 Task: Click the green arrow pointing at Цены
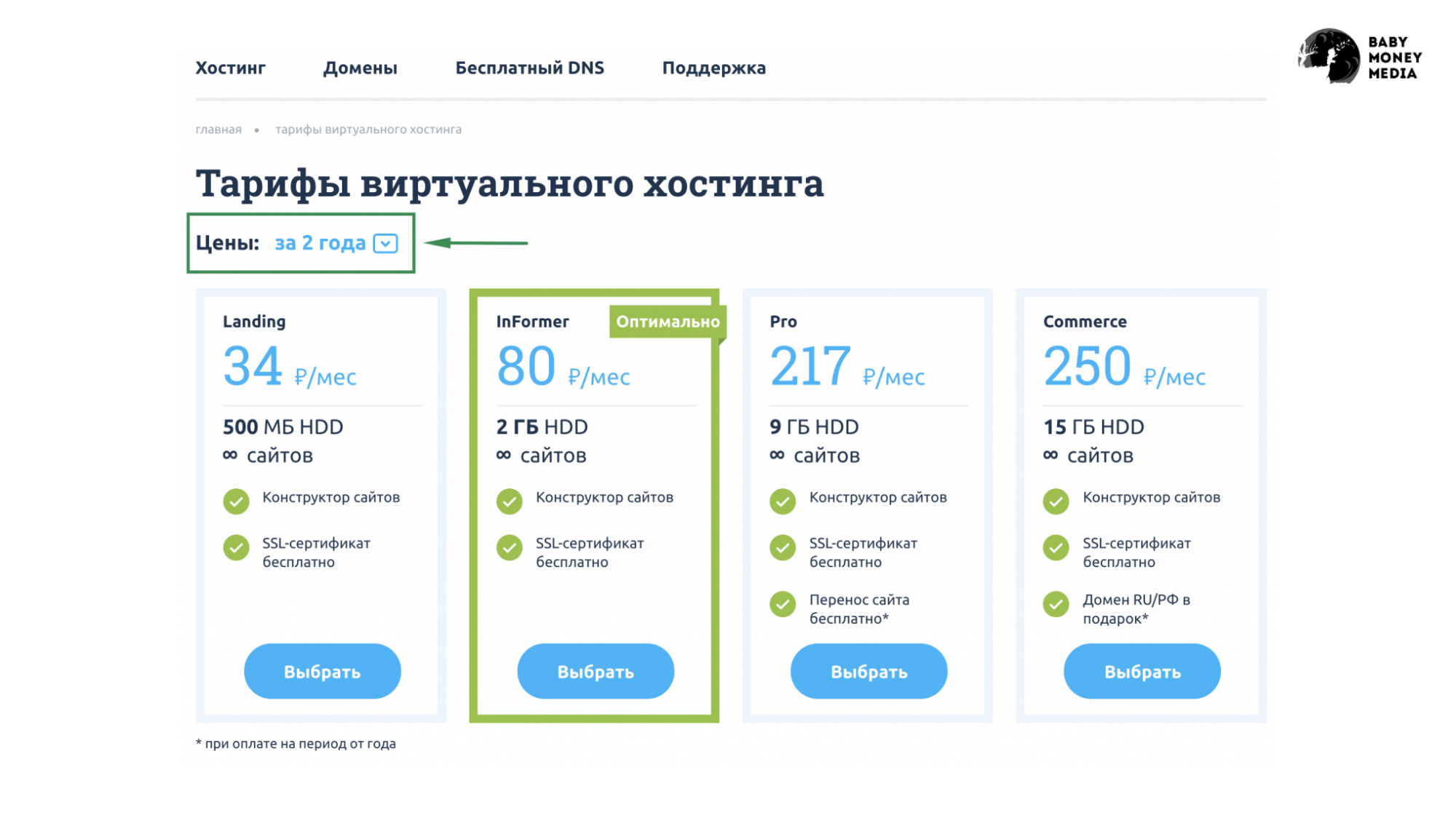coord(477,242)
